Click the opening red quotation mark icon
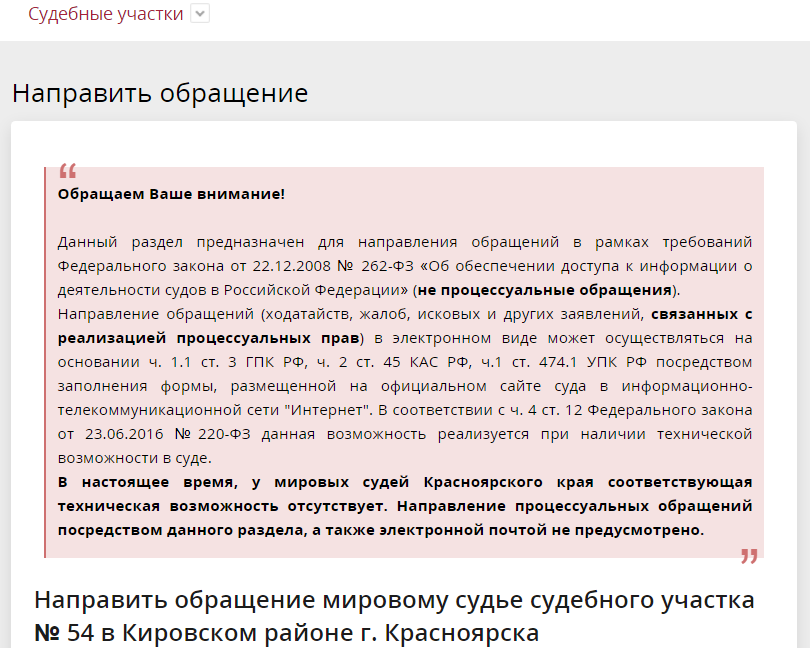Screen dimensions: 810x648 pos(67,170)
